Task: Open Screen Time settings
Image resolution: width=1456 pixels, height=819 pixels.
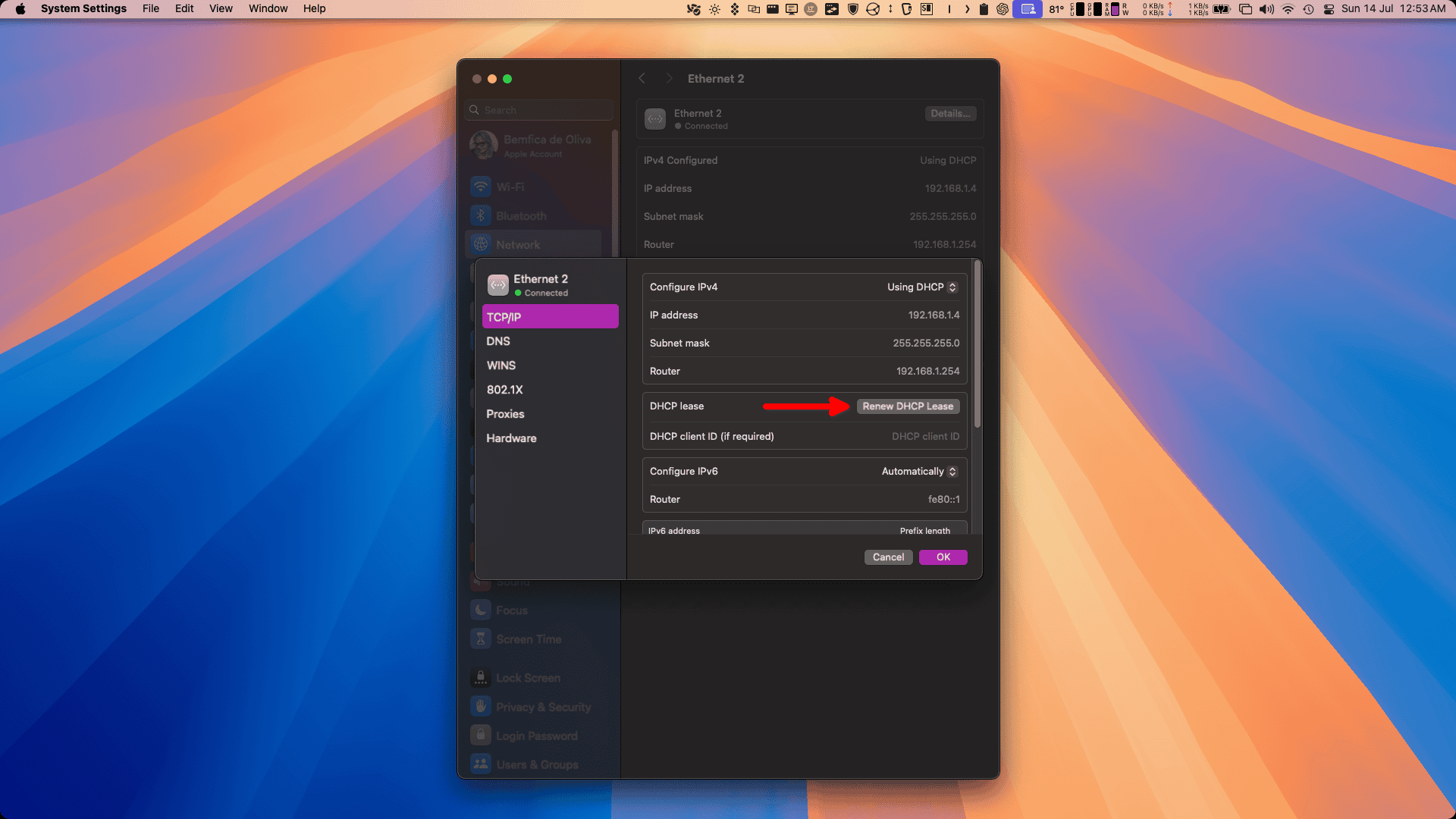Action: coord(529,639)
